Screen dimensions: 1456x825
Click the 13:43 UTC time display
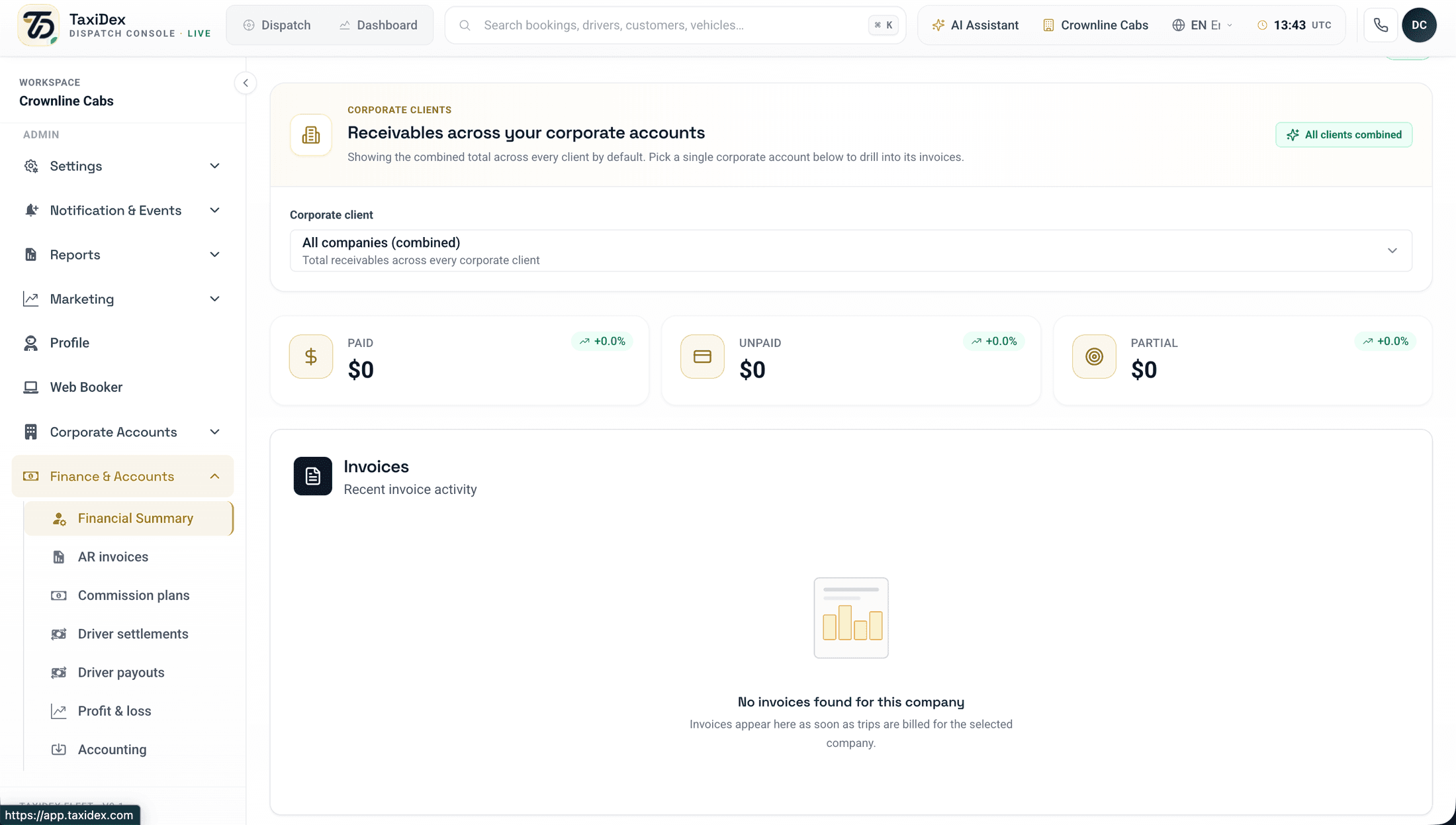point(1295,25)
